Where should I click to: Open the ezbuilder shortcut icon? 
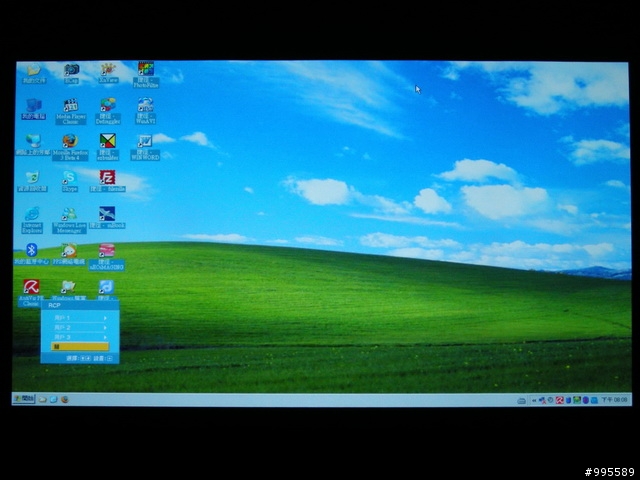(108, 147)
